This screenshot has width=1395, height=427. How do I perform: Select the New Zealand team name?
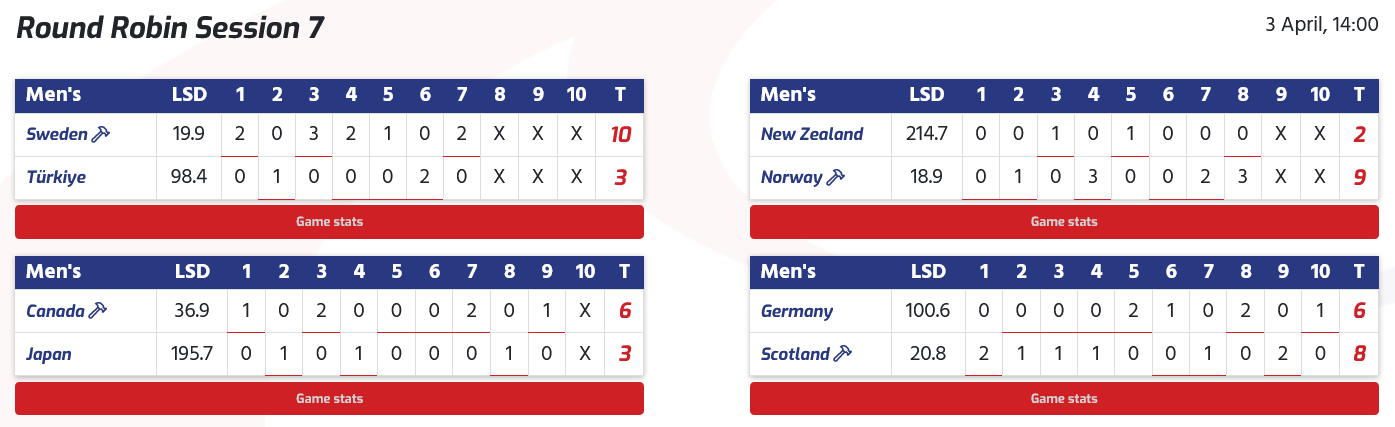click(x=811, y=134)
